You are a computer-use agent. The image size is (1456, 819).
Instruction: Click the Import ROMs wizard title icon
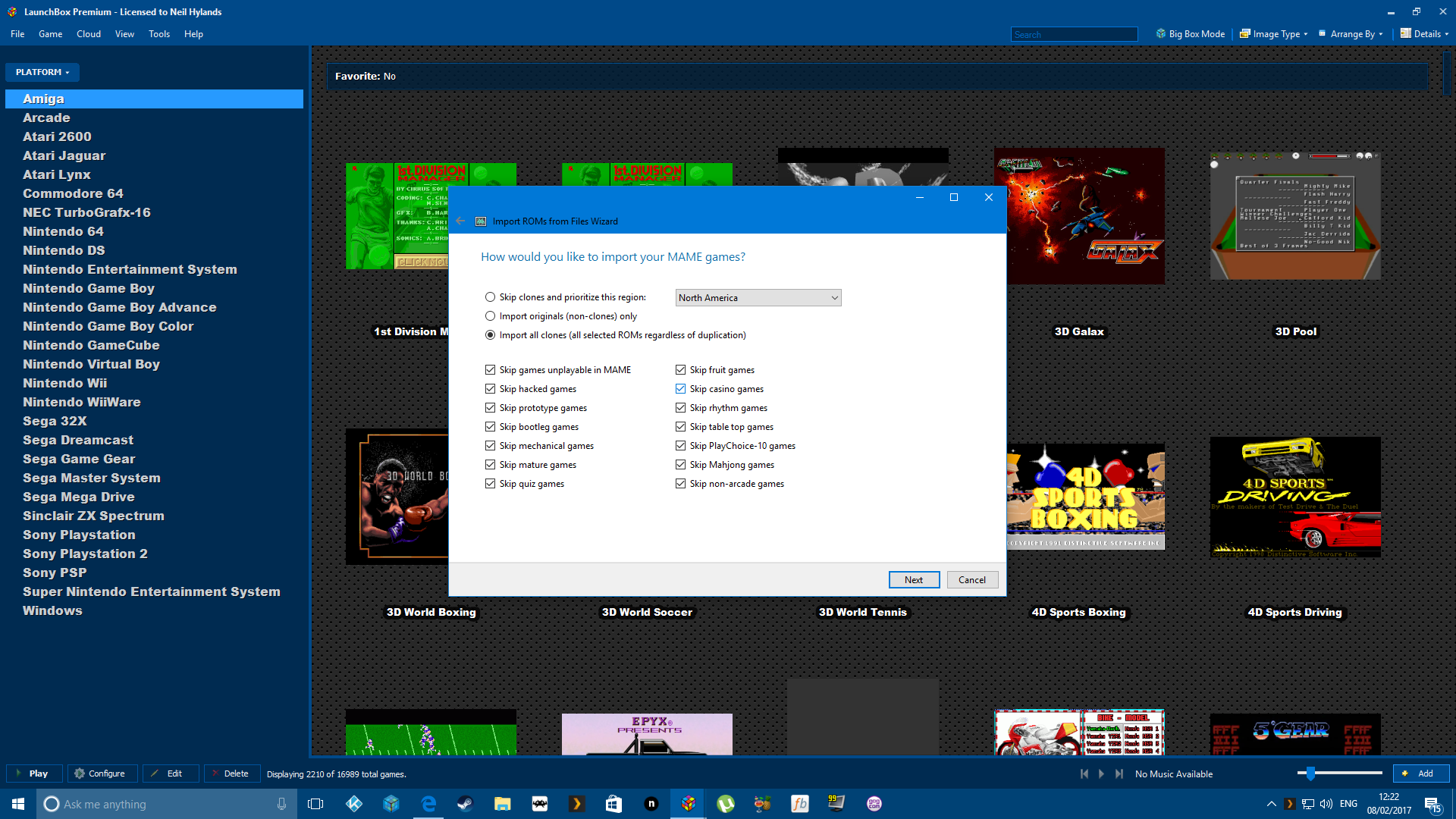[481, 221]
